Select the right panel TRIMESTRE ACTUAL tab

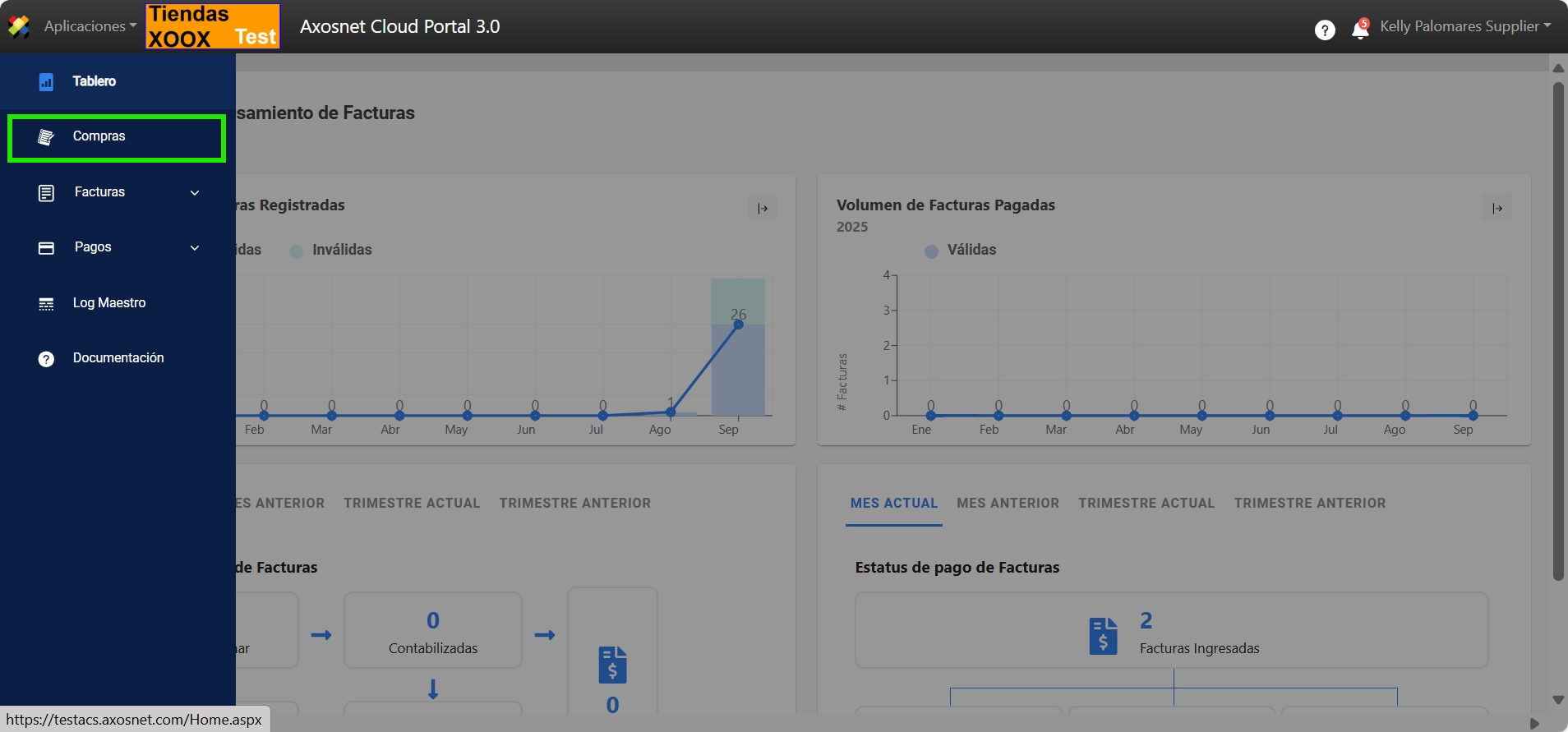[1146, 503]
